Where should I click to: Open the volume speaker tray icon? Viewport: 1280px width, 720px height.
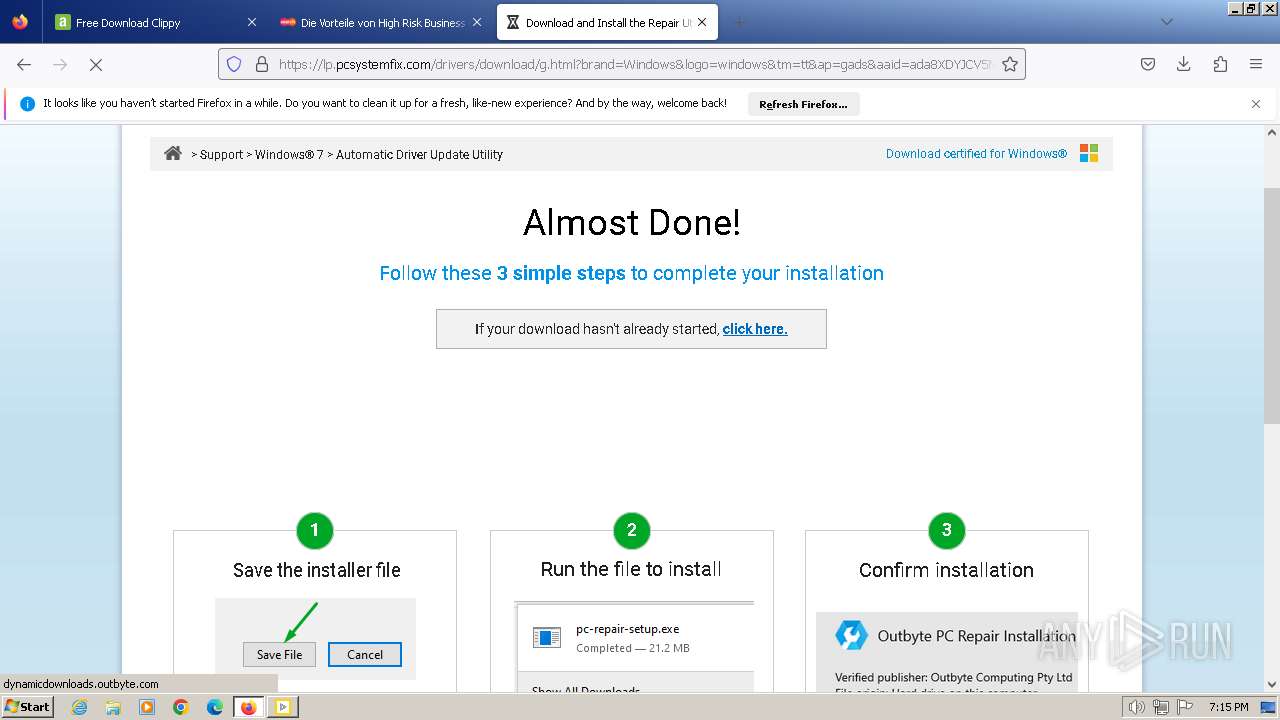(1136, 707)
